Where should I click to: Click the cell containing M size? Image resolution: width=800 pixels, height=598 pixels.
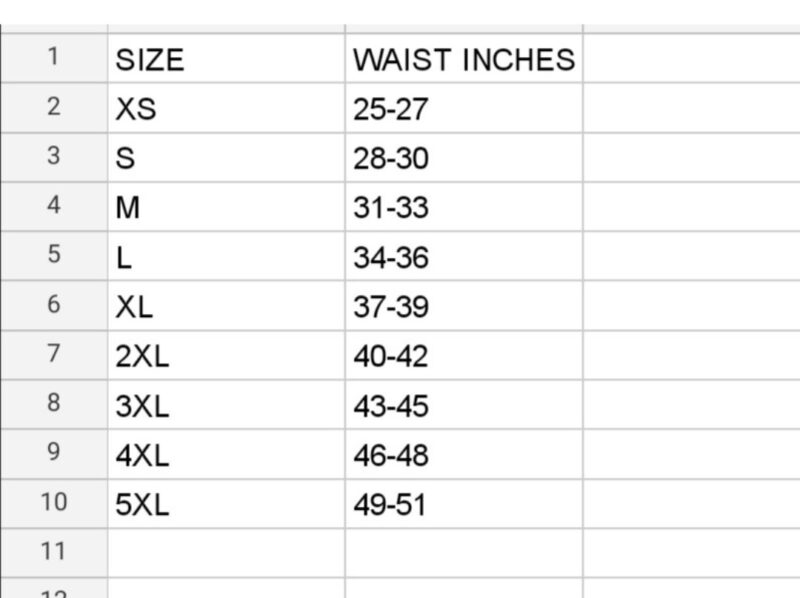tap(225, 207)
